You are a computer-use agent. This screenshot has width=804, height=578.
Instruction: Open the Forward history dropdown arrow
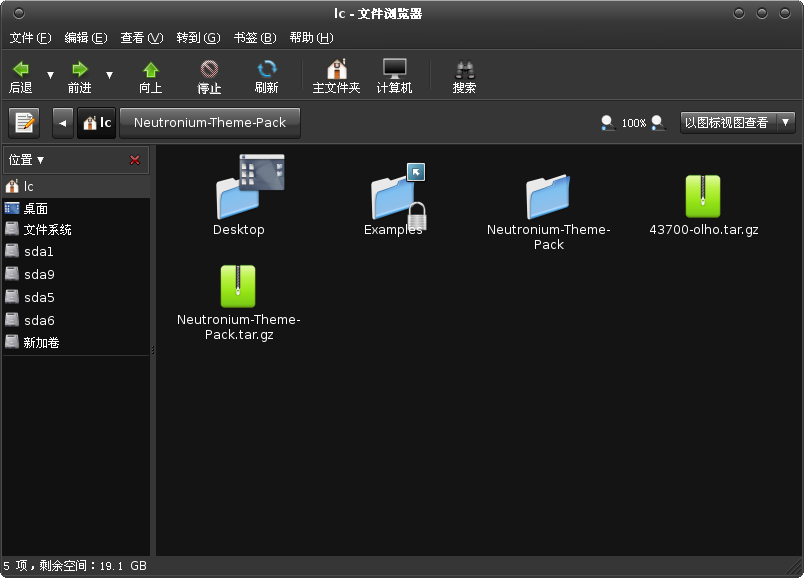tap(109, 75)
